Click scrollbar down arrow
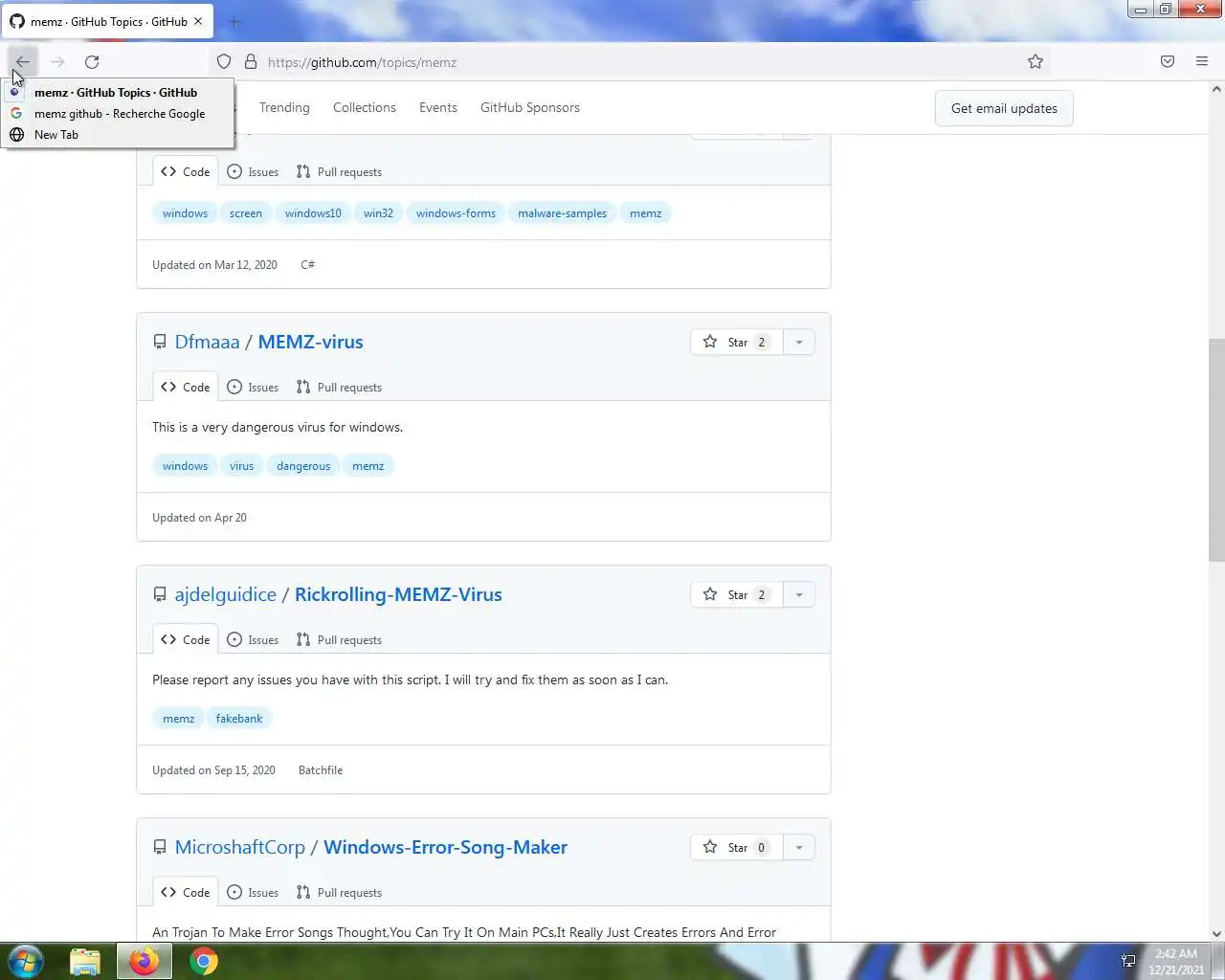This screenshot has height=980, width=1225. coord(1216,934)
